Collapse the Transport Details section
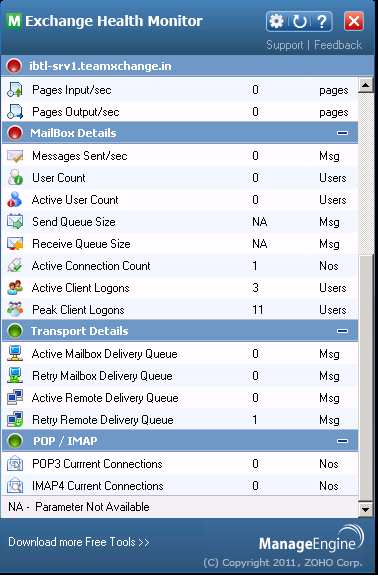The width and height of the screenshot is (378, 576). [342, 331]
